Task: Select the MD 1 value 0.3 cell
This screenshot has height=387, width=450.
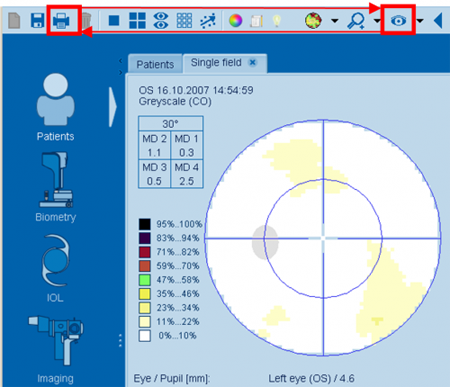Action: (x=187, y=145)
